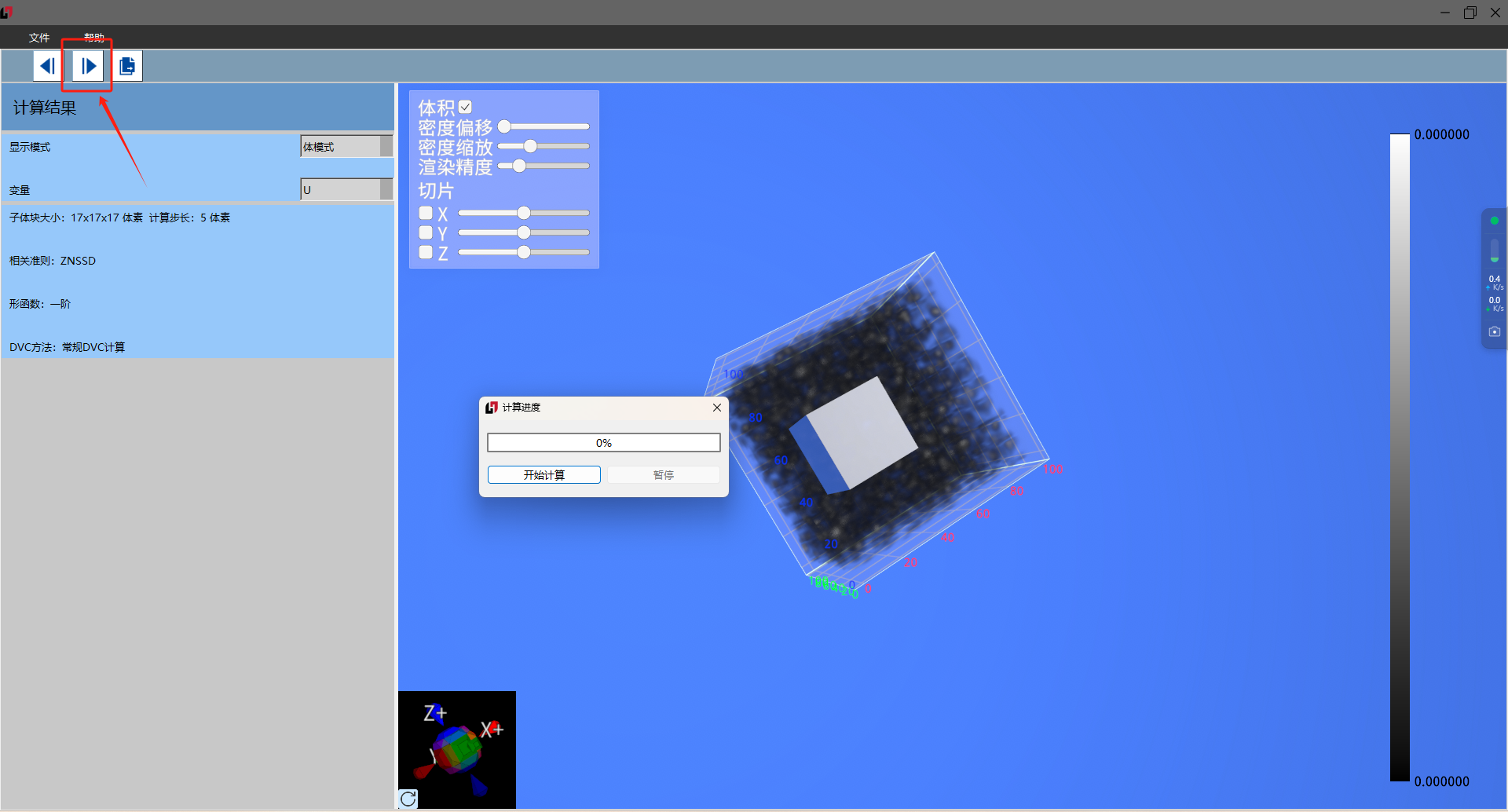
Task: Click the reset view refresh icon
Action: click(x=408, y=799)
